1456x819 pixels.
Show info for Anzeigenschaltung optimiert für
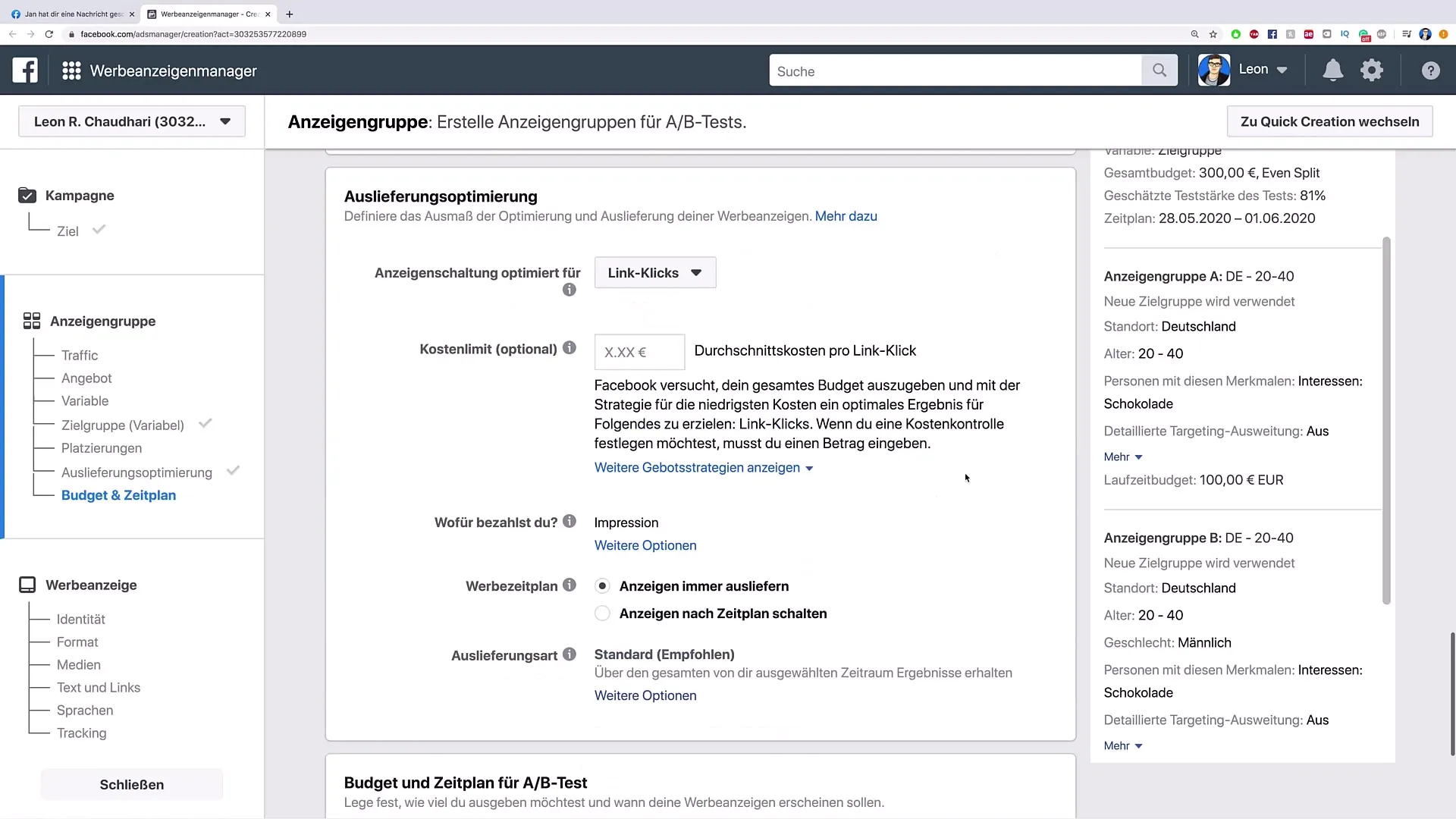tap(570, 290)
